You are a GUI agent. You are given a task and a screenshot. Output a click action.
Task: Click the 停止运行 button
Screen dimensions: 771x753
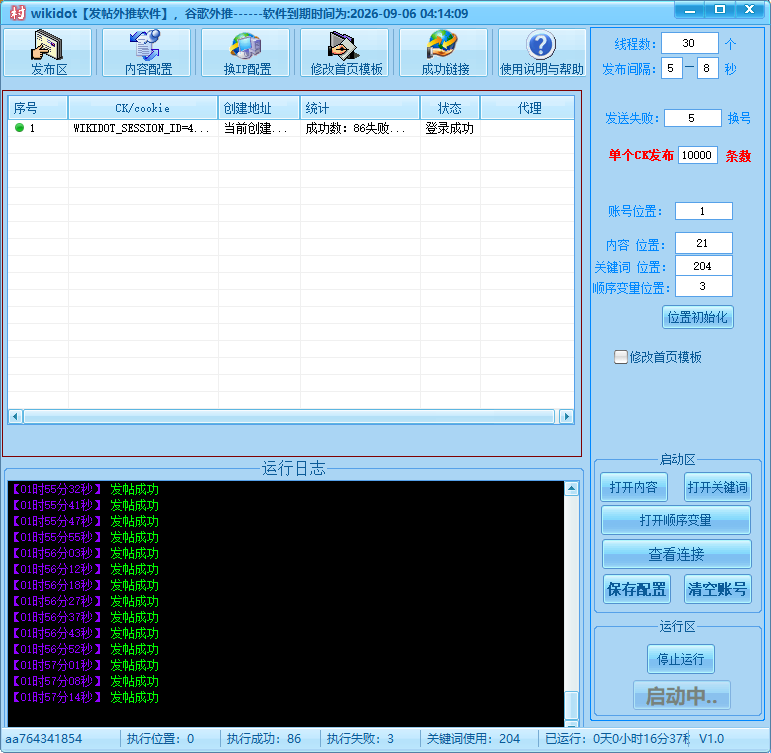[680, 659]
